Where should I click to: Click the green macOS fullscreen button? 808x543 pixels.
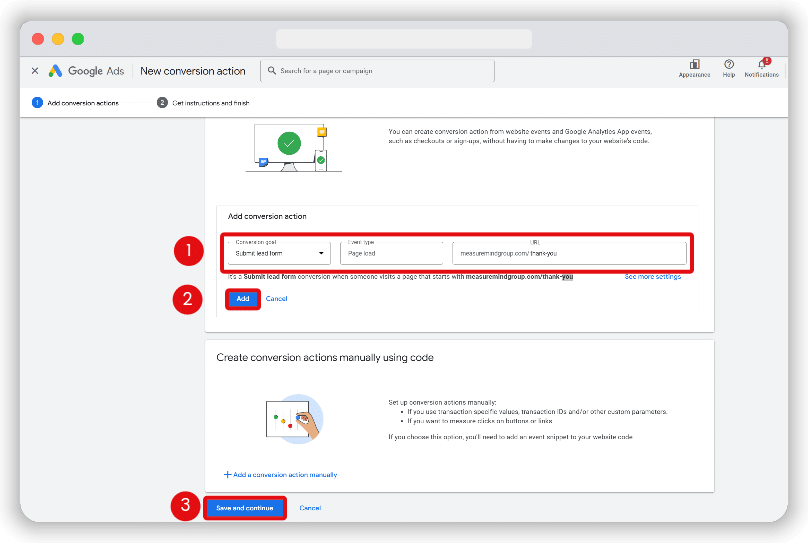pos(78,39)
